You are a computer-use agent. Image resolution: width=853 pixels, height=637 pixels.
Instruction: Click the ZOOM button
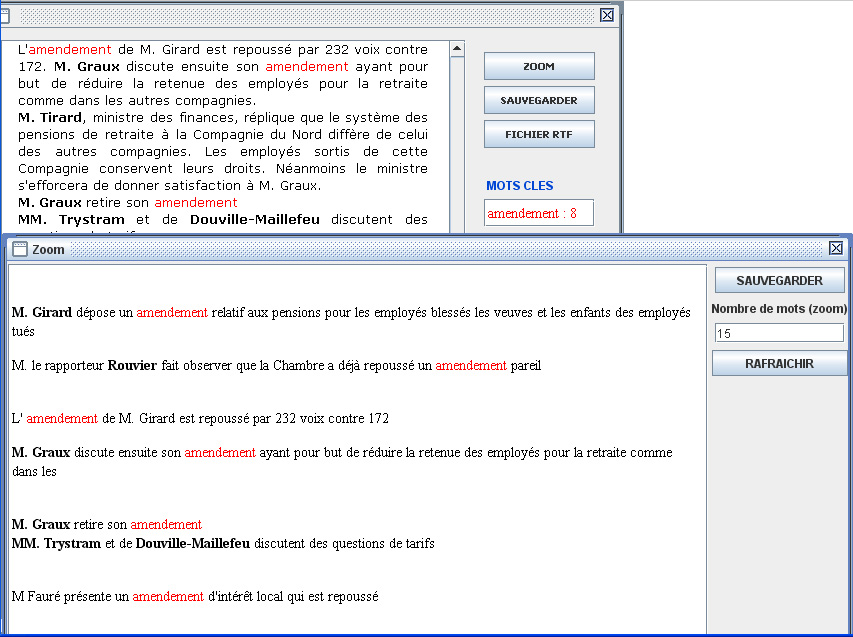click(539, 66)
